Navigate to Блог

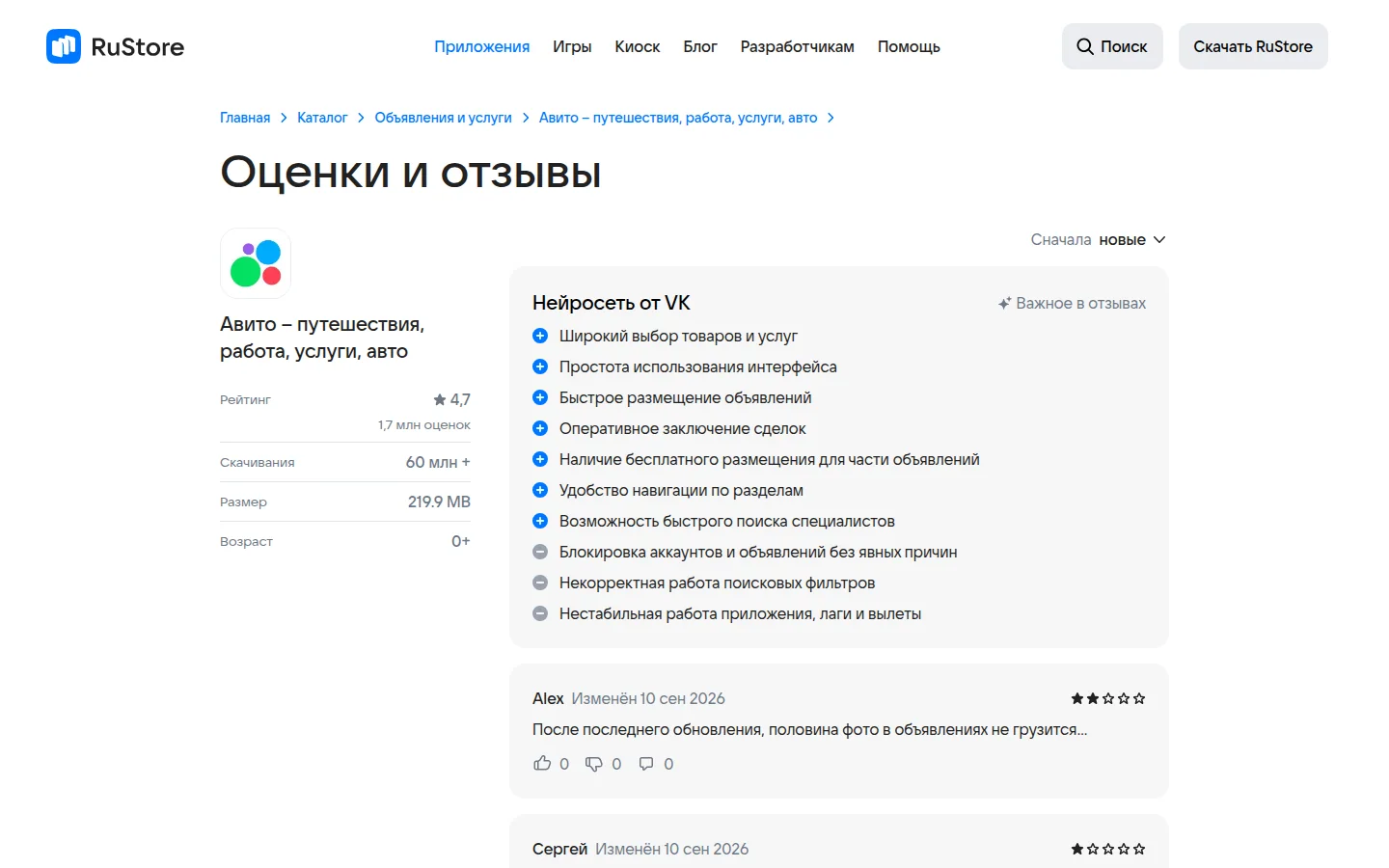pyautogui.click(x=700, y=46)
